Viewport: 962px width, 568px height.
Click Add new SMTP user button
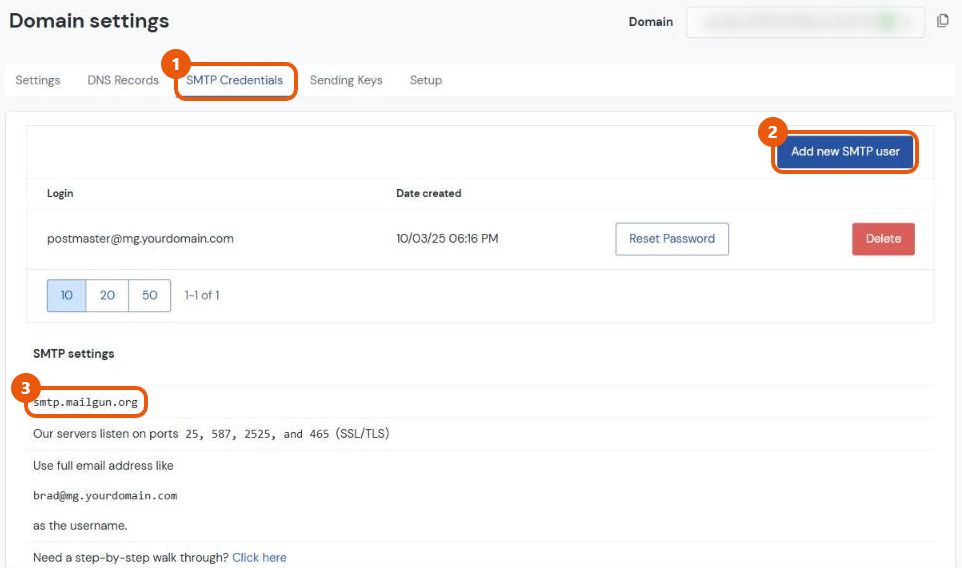[x=845, y=152]
